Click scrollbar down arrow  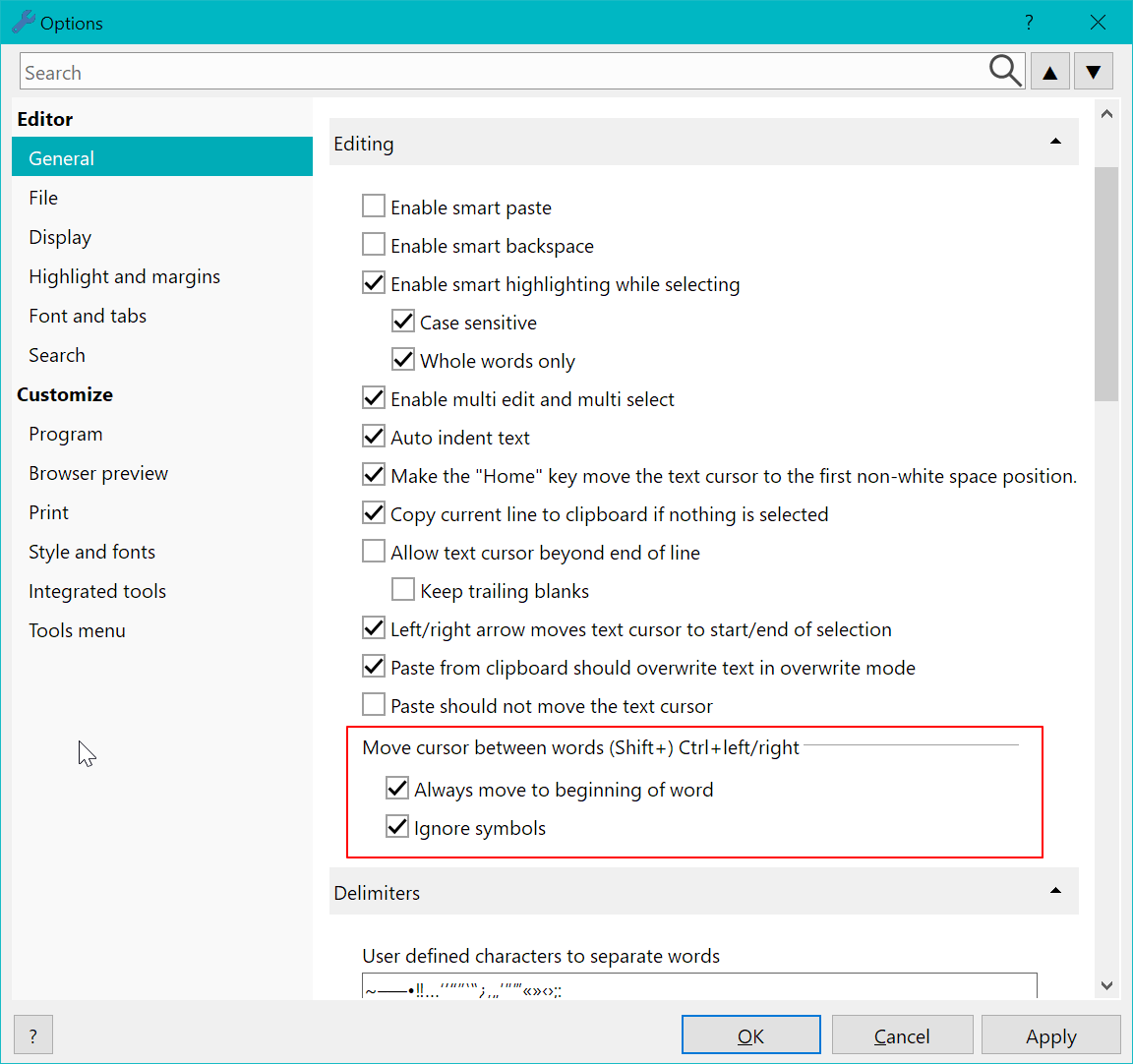pos(1106,985)
